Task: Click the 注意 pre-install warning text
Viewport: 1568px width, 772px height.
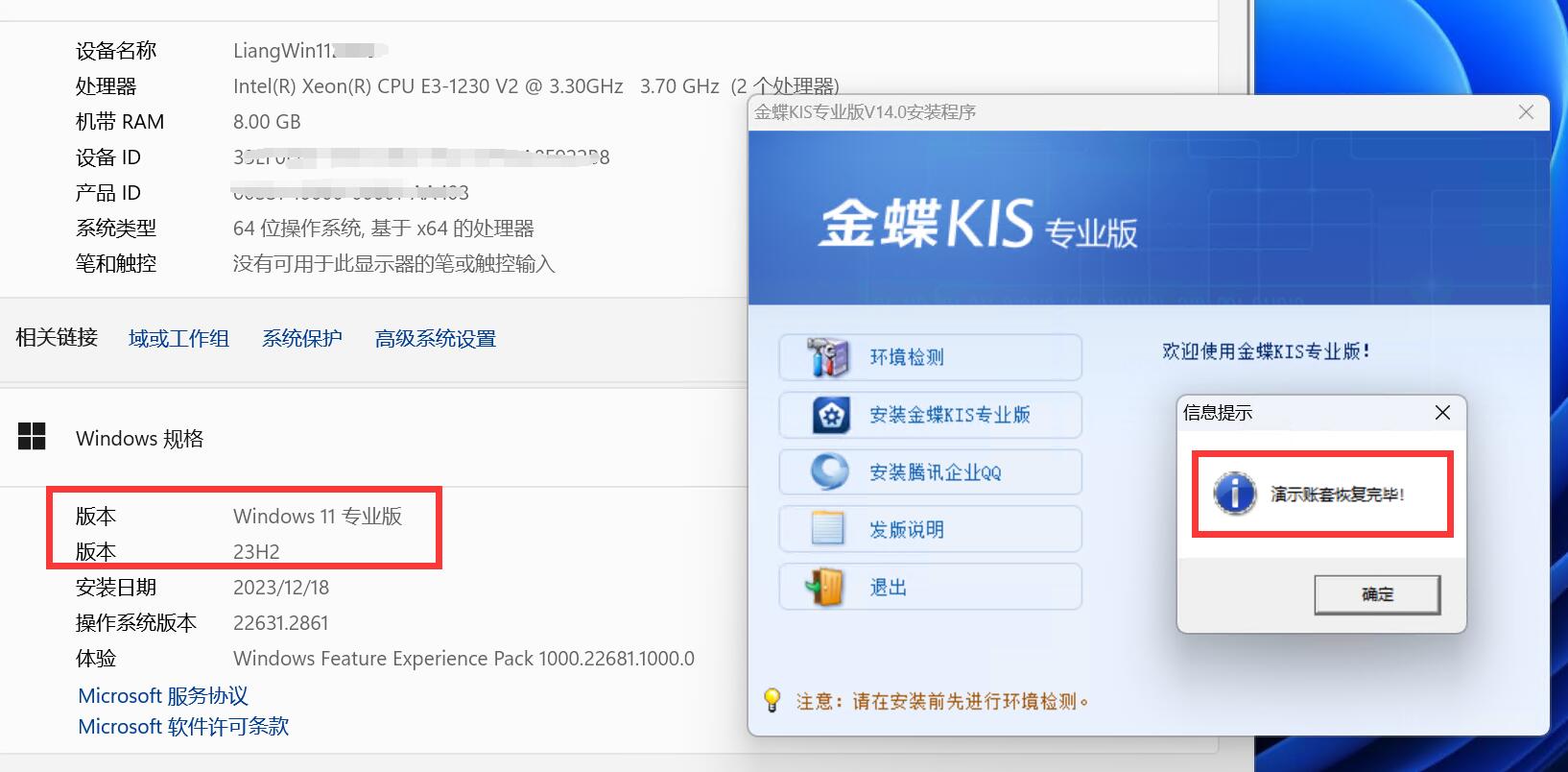Action: pos(942,701)
